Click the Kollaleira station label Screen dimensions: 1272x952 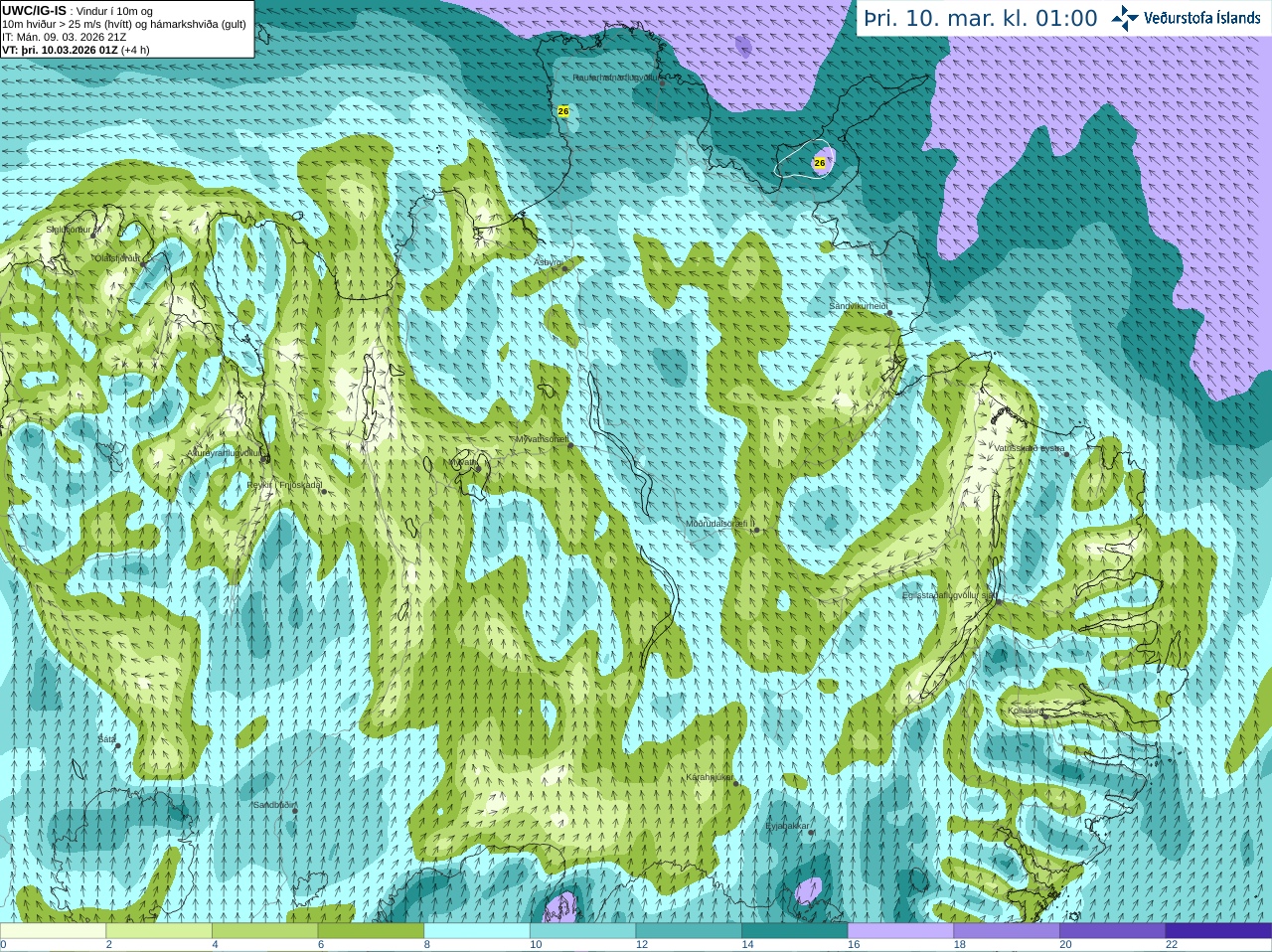[1026, 711]
